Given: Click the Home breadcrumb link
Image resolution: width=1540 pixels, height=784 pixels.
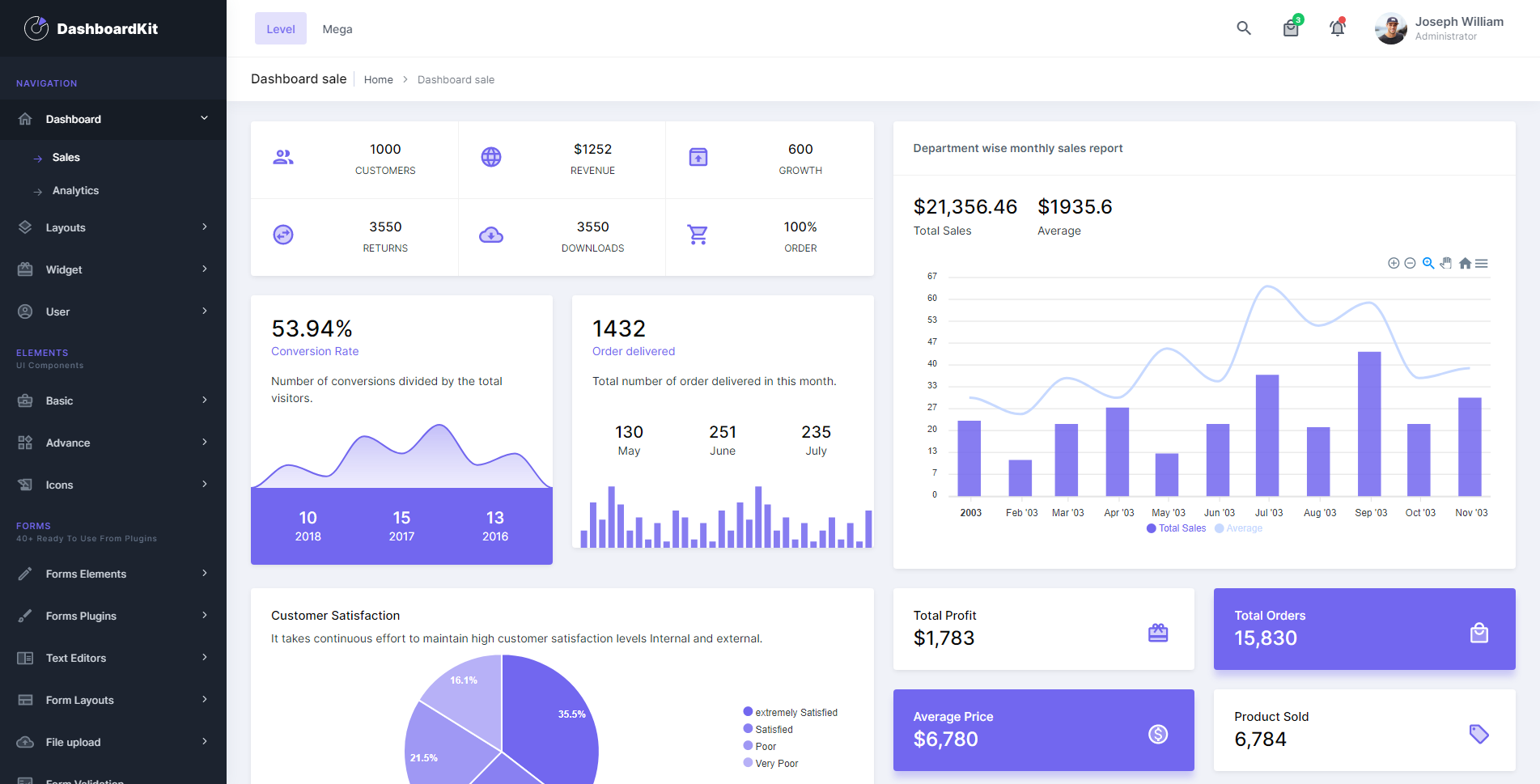Looking at the screenshot, I should pos(378,79).
